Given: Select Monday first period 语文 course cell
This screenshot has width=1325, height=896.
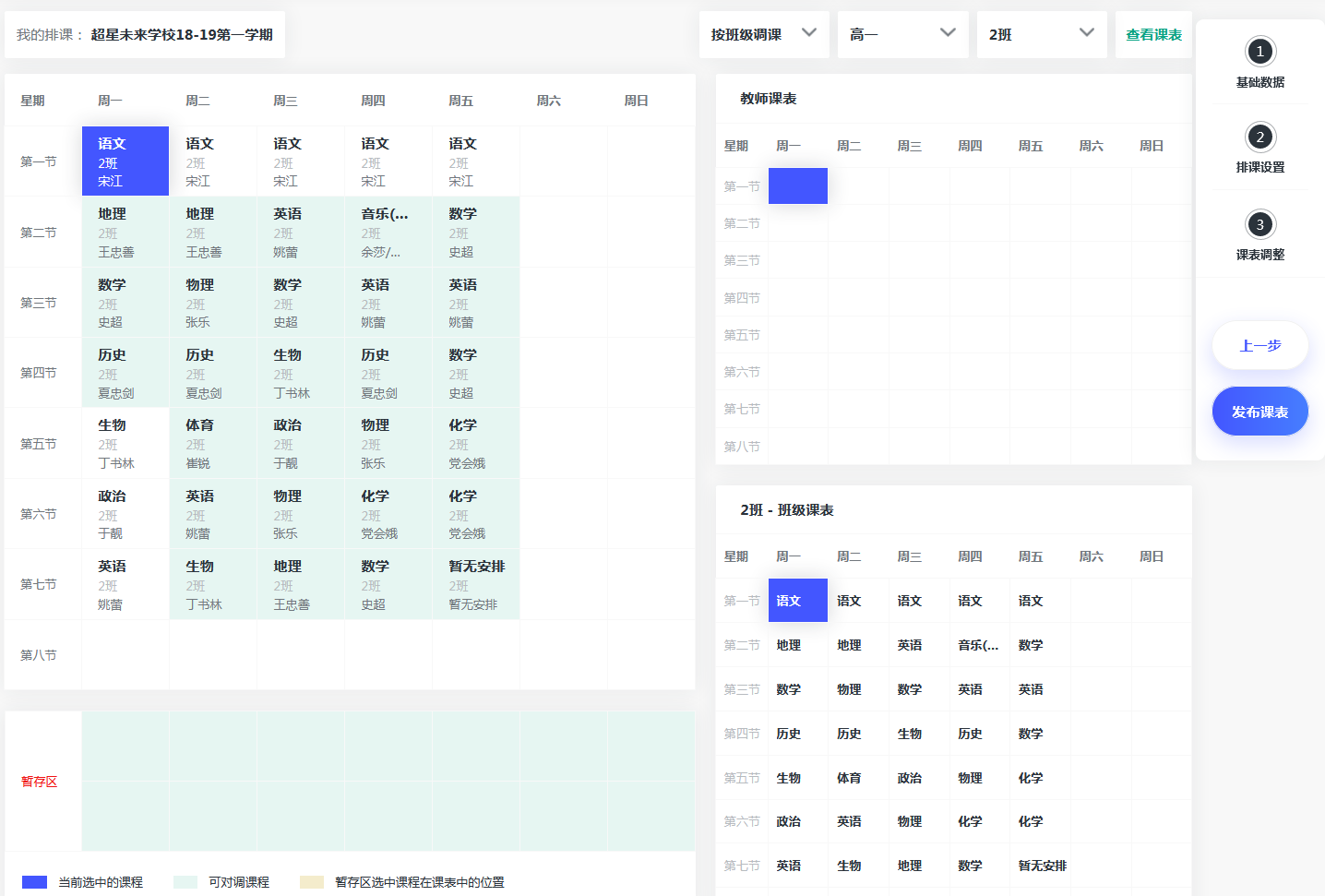Looking at the screenshot, I should [x=125, y=161].
